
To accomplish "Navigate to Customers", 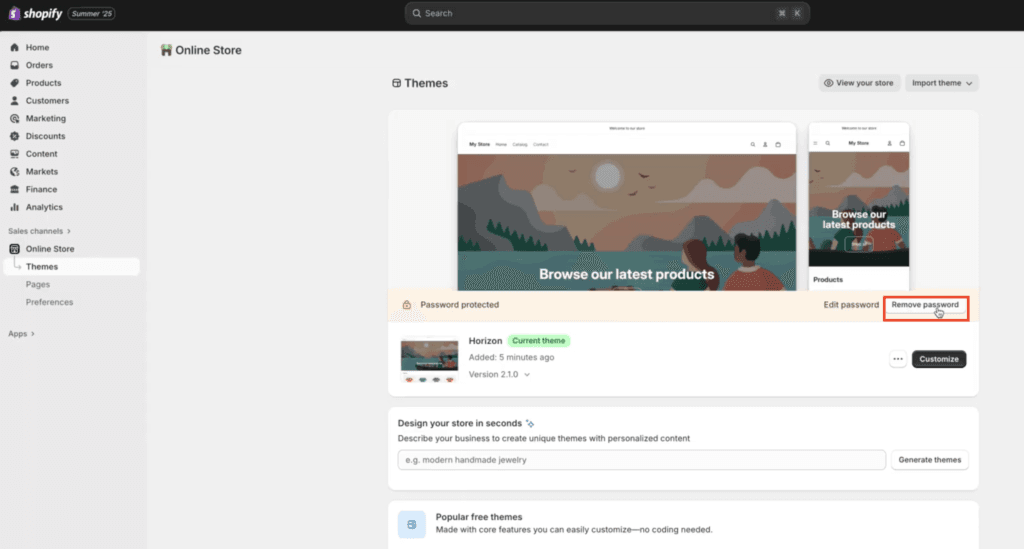I will pos(47,101).
